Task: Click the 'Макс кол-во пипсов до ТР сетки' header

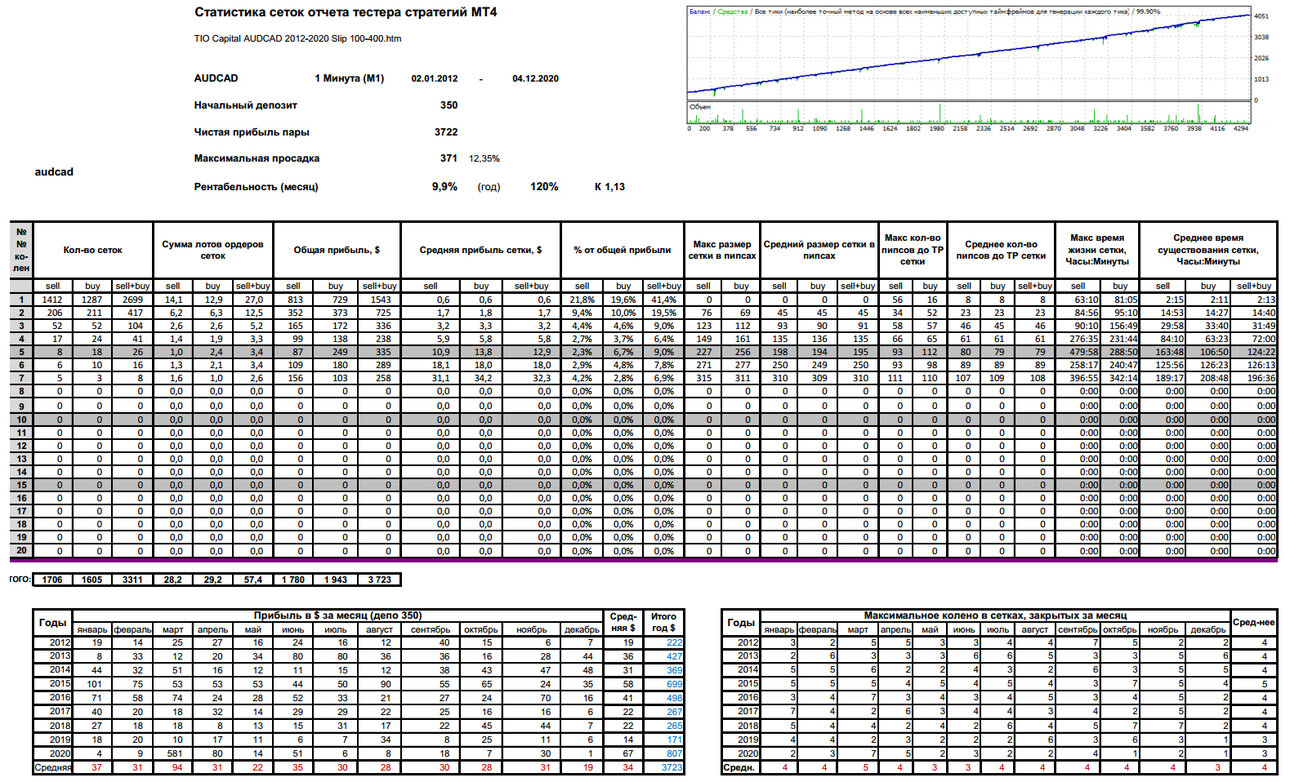Action: click(912, 249)
